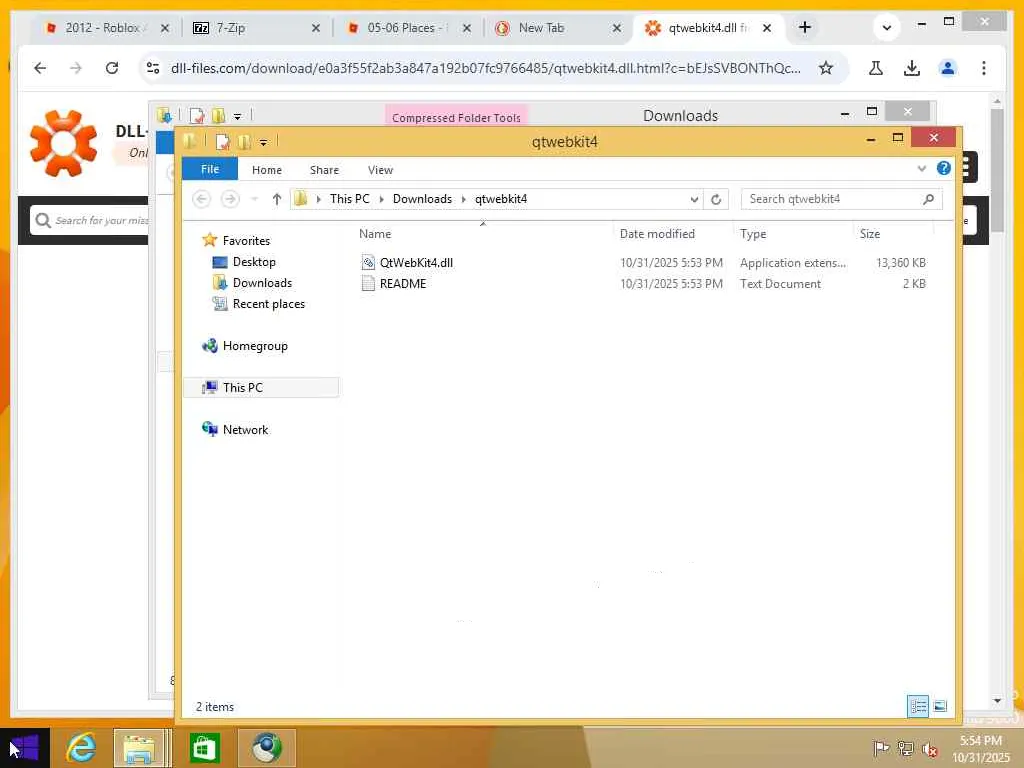Customize quick access toolbar dropdown
Viewport: 1024px width, 768px height.
click(x=263, y=142)
